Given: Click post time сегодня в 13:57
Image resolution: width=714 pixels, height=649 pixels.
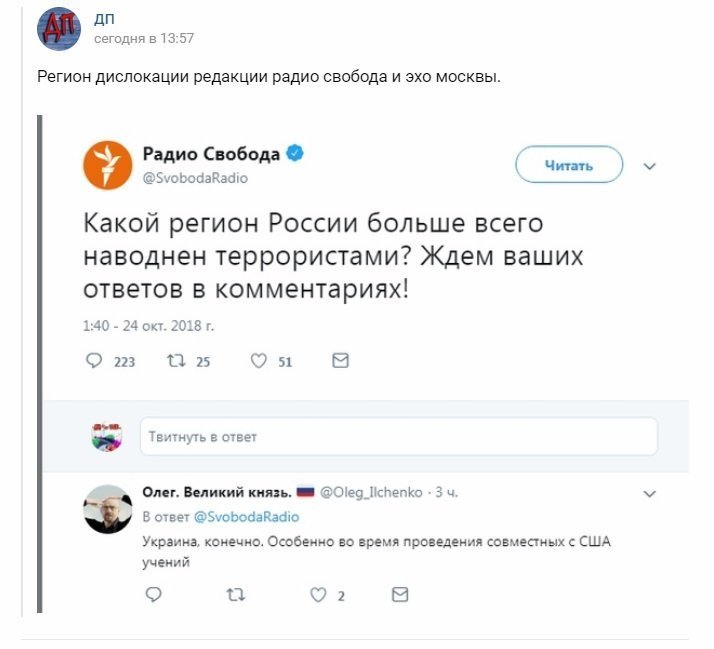Looking at the screenshot, I should [144, 39].
